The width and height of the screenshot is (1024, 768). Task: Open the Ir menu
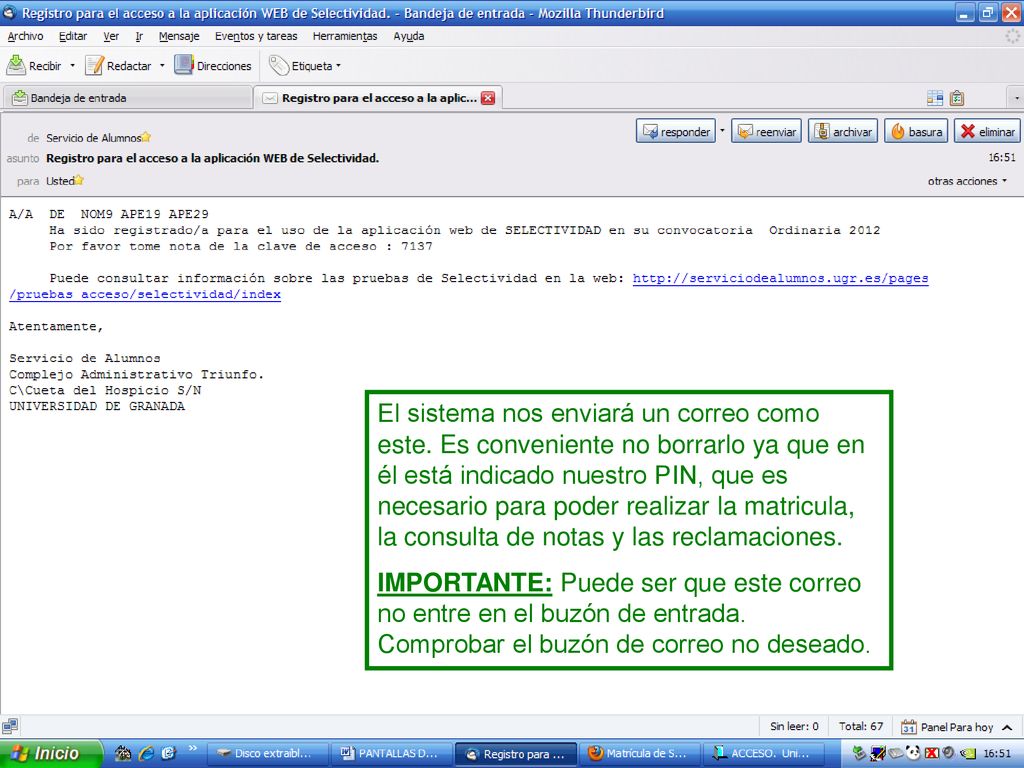(139, 37)
